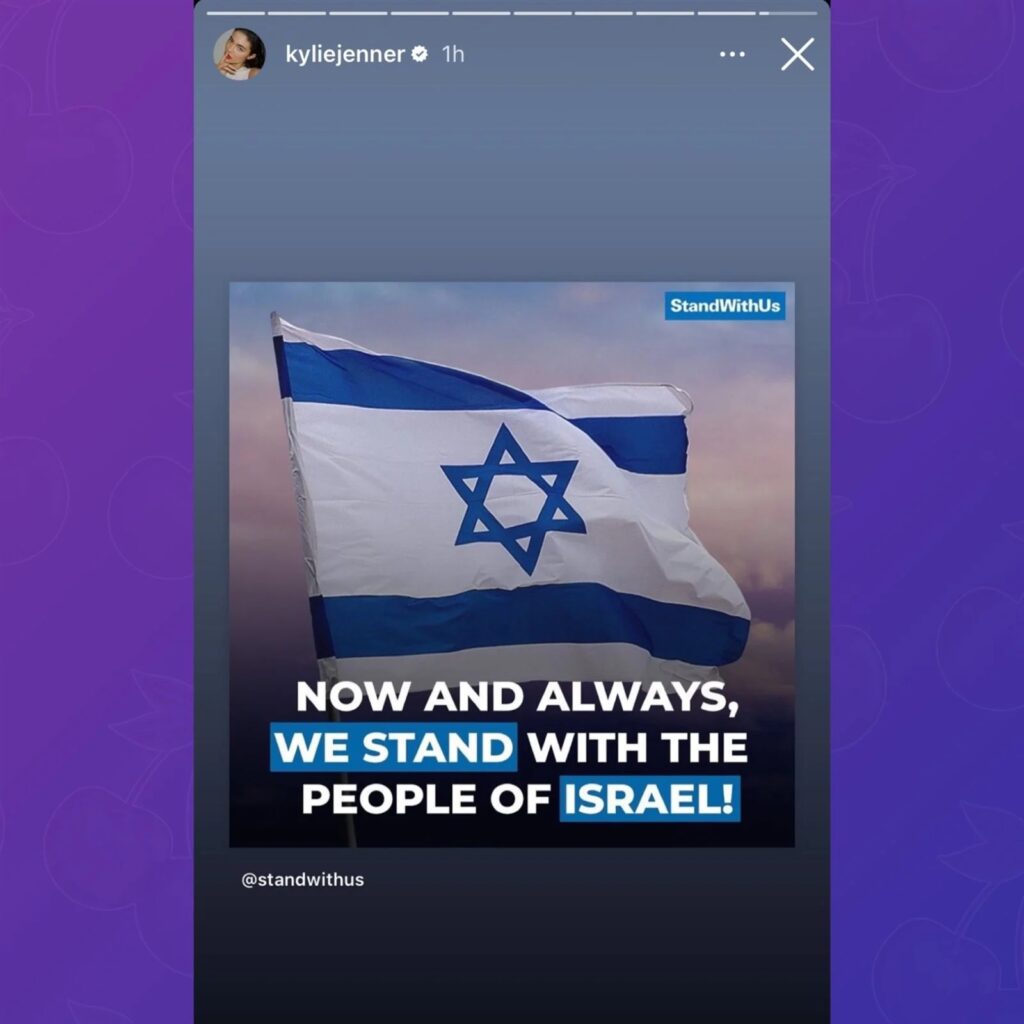
Task: Click the verified badge beside kyliejenner
Action: 419,54
